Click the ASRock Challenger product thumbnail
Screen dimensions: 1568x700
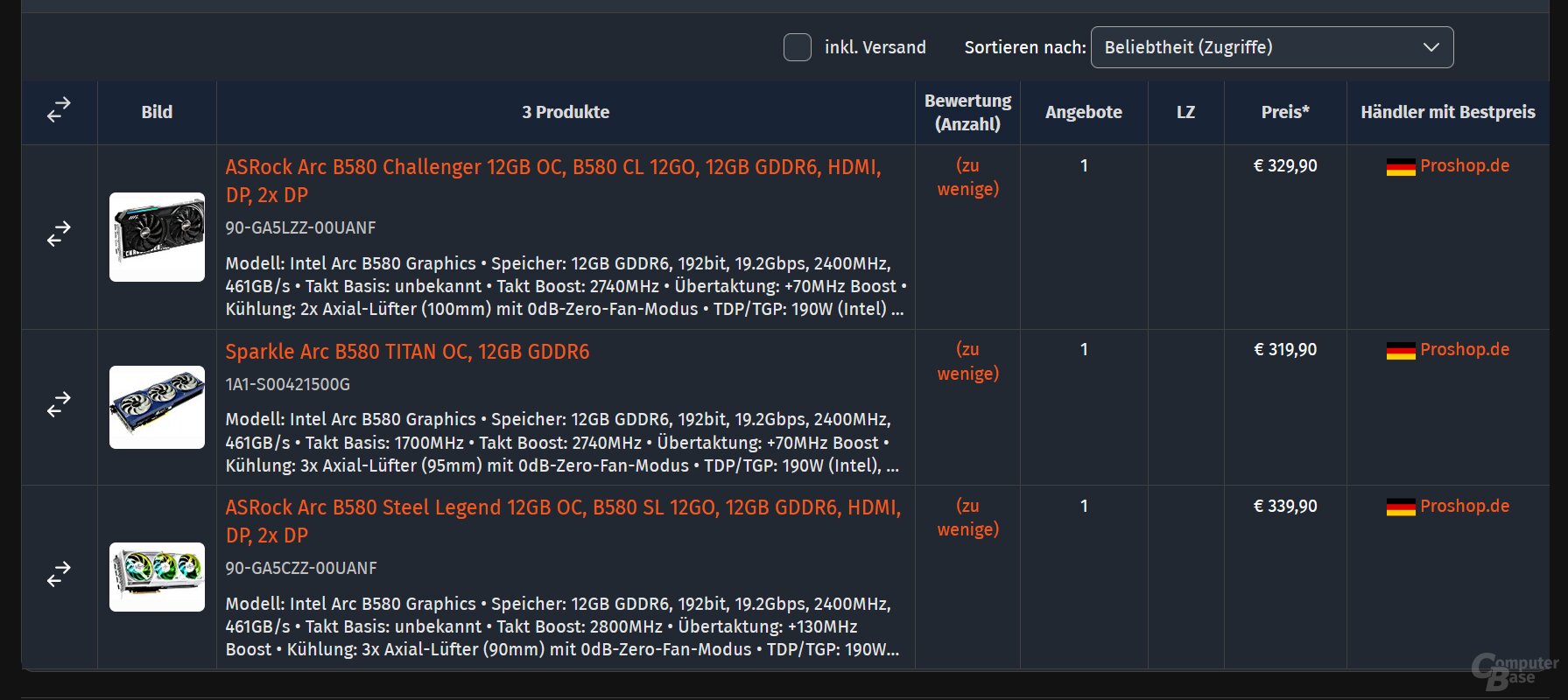tap(157, 237)
